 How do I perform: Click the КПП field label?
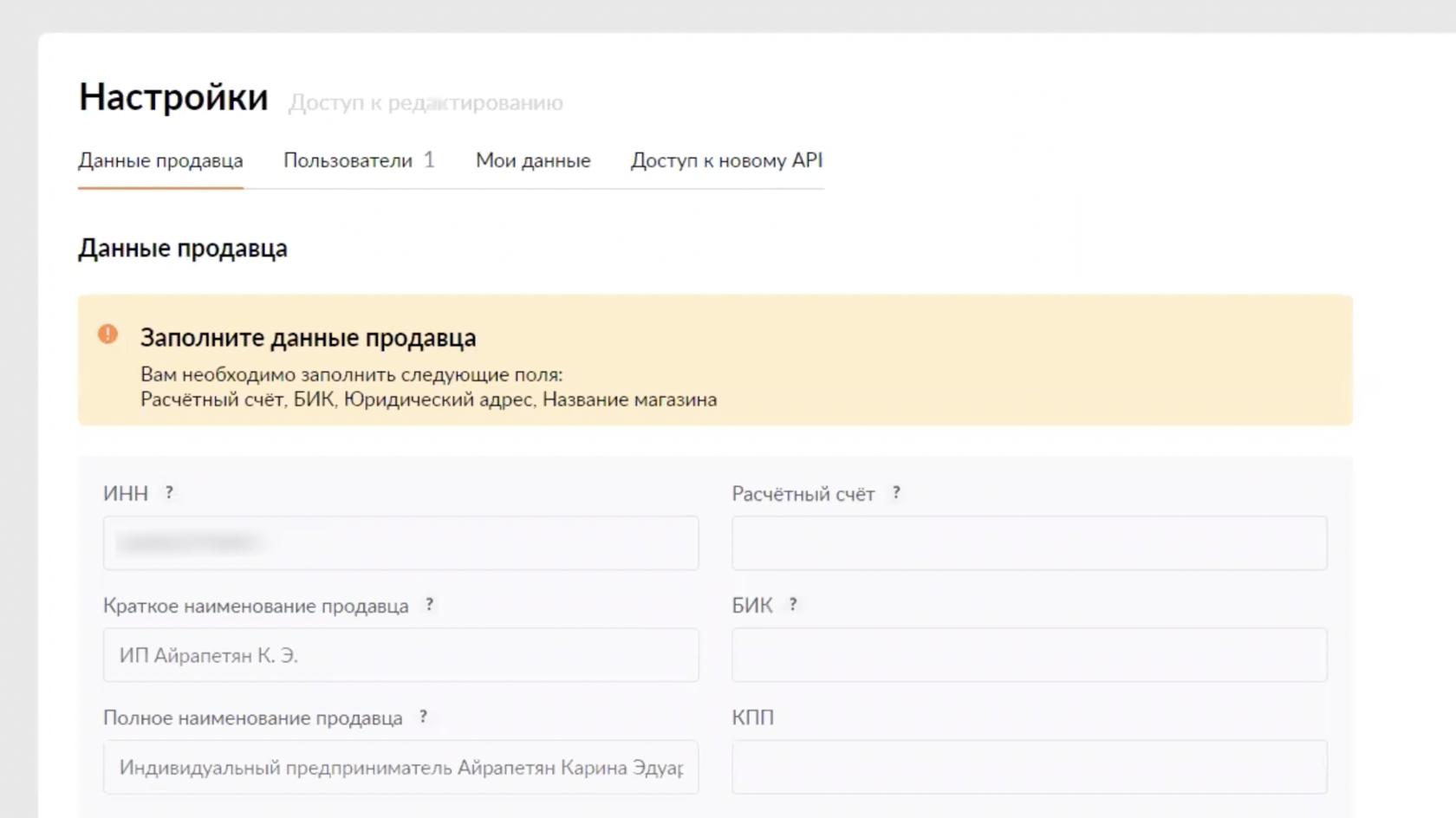click(x=753, y=717)
